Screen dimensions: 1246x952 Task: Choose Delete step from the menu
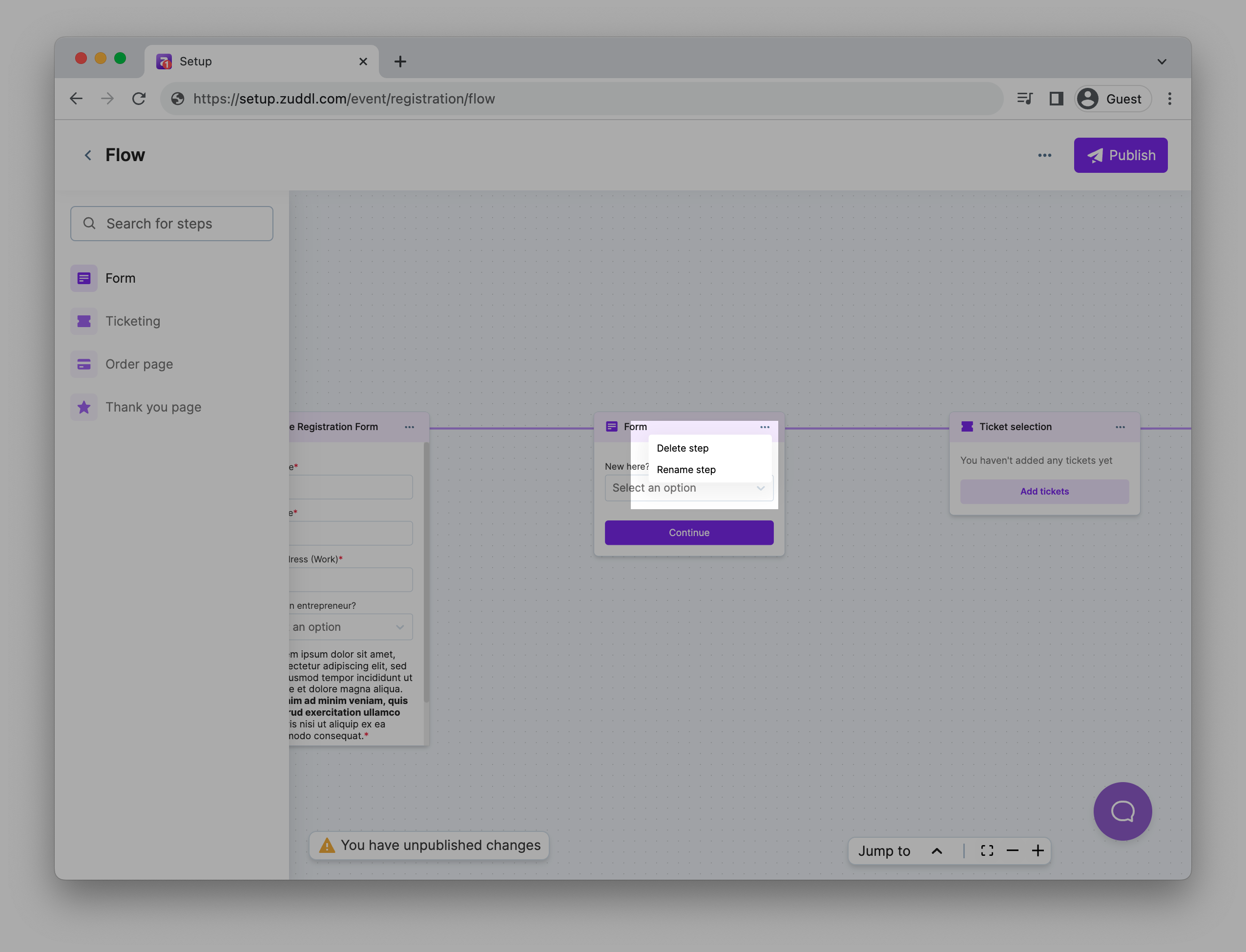tap(682, 448)
